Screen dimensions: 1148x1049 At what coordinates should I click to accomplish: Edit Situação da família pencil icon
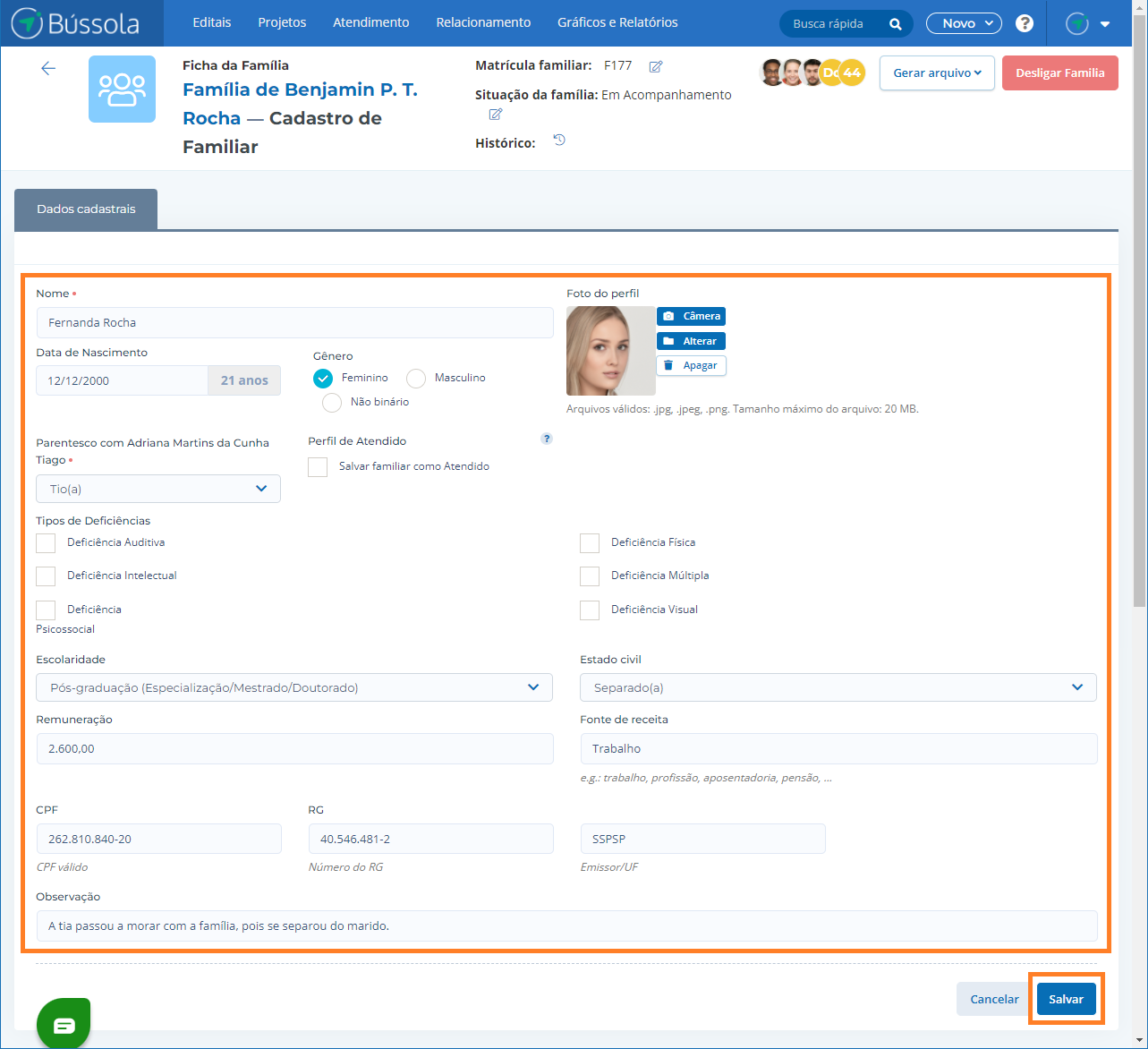click(496, 115)
